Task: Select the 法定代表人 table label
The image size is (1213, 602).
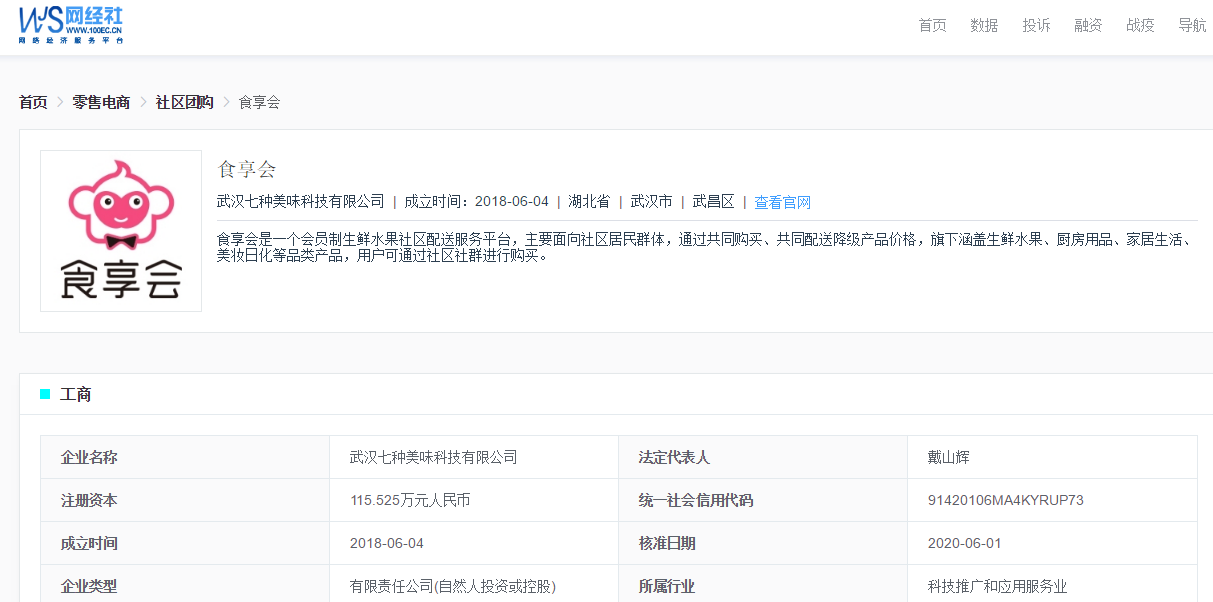Action: coord(674,457)
